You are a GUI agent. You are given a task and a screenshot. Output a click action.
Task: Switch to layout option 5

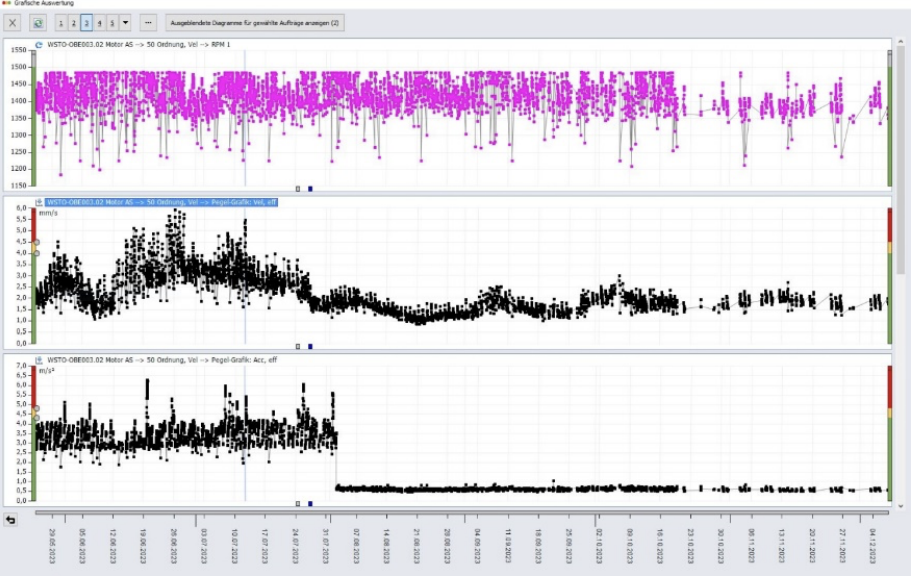112,22
